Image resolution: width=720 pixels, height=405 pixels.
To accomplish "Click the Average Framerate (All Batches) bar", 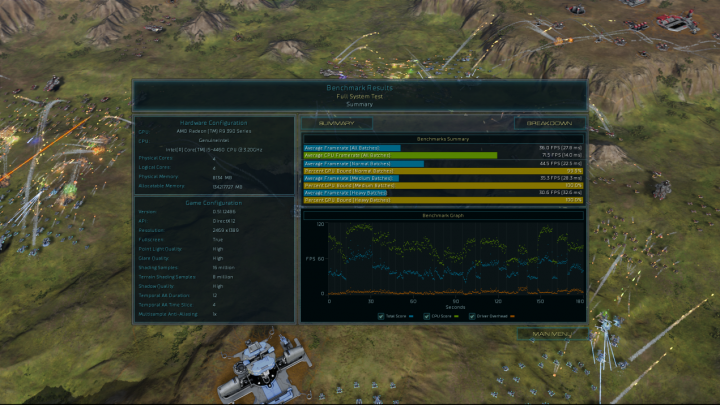I will 352,148.
